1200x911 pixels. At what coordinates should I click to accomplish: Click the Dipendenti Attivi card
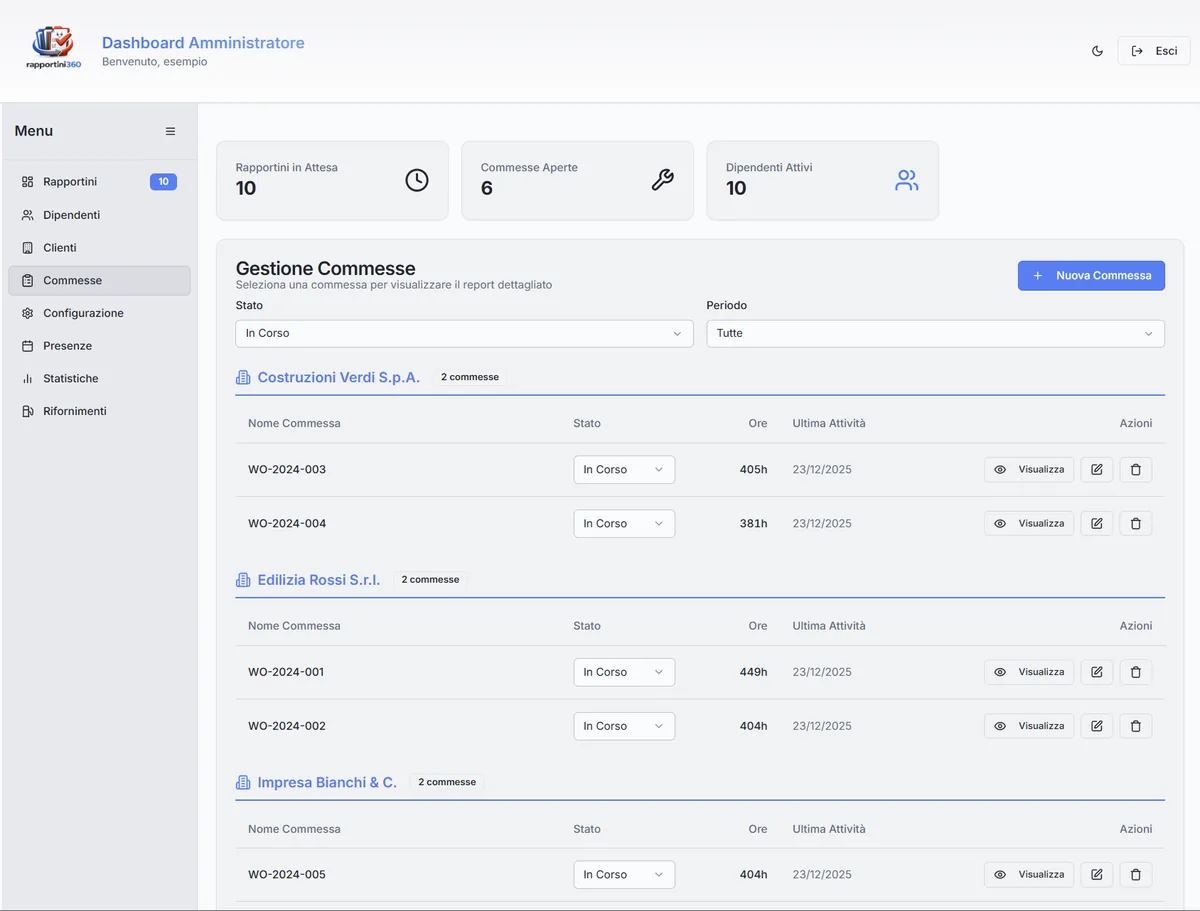tap(823, 180)
